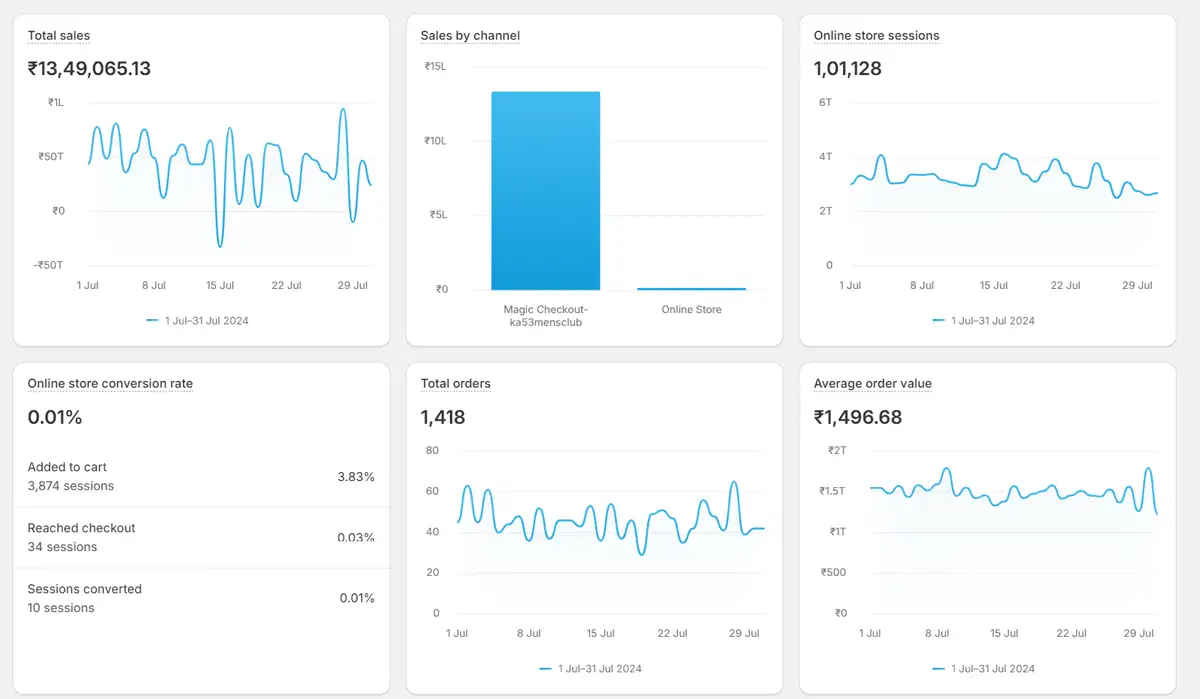The width and height of the screenshot is (1200, 699).
Task: Select the Sessions converted row
Action: 200,599
